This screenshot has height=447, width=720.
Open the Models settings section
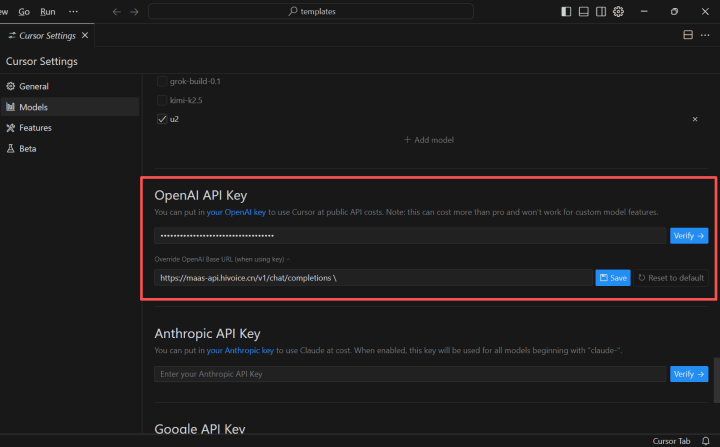tap(70, 107)
